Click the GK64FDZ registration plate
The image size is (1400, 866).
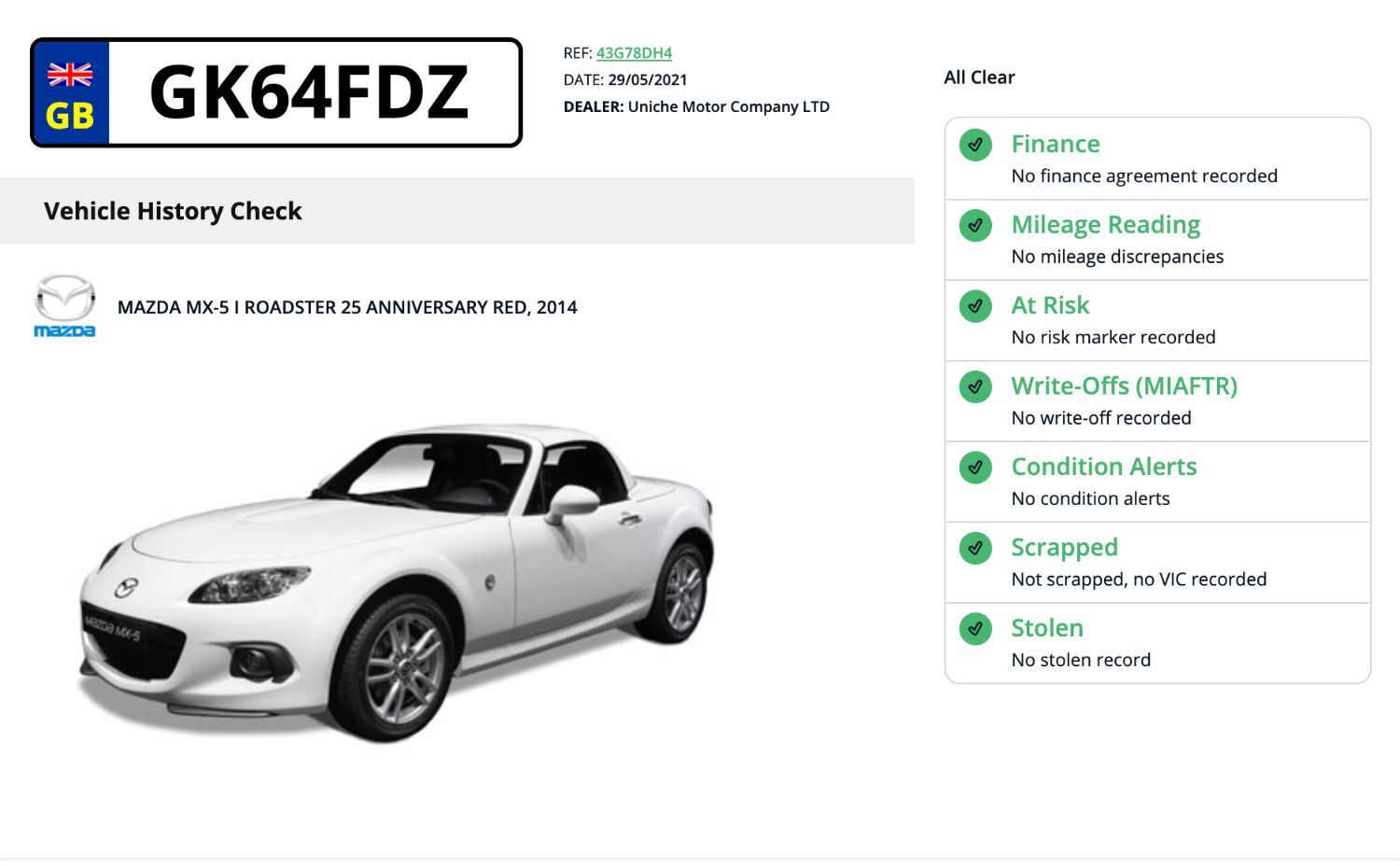coord(276,92)
